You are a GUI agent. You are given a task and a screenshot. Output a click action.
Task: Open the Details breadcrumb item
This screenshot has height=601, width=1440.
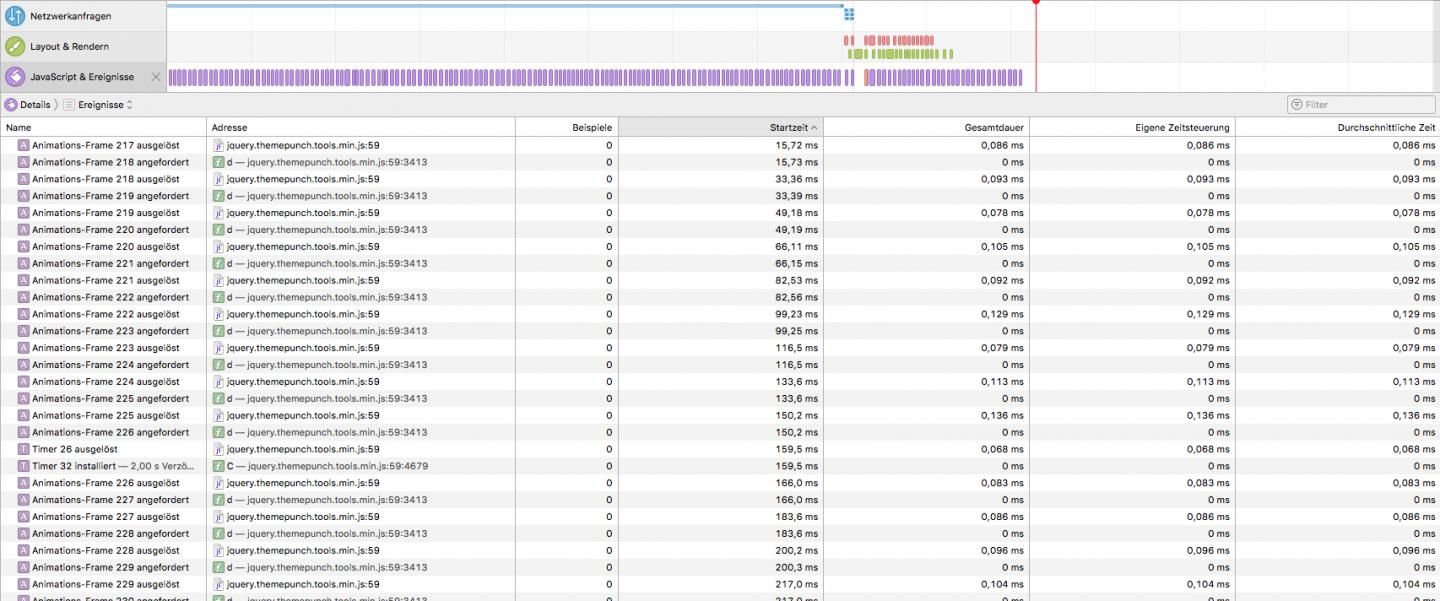click(x=35, y=105)
